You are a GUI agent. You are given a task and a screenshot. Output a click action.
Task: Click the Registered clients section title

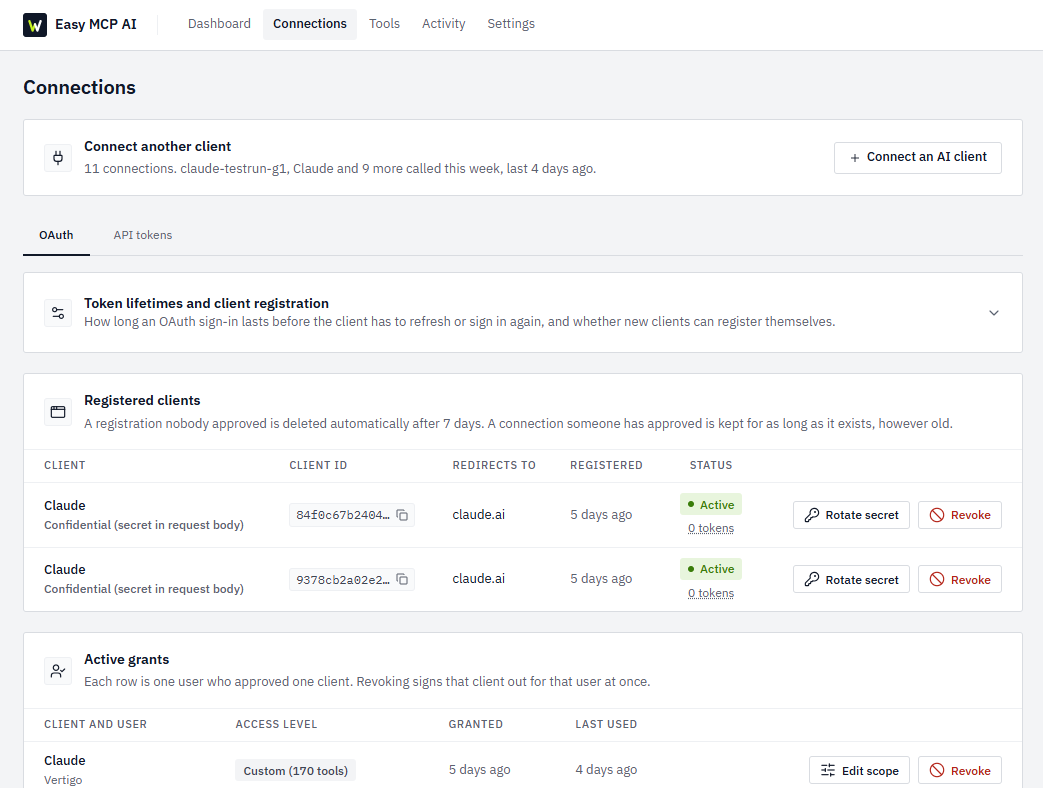[142, 400]
